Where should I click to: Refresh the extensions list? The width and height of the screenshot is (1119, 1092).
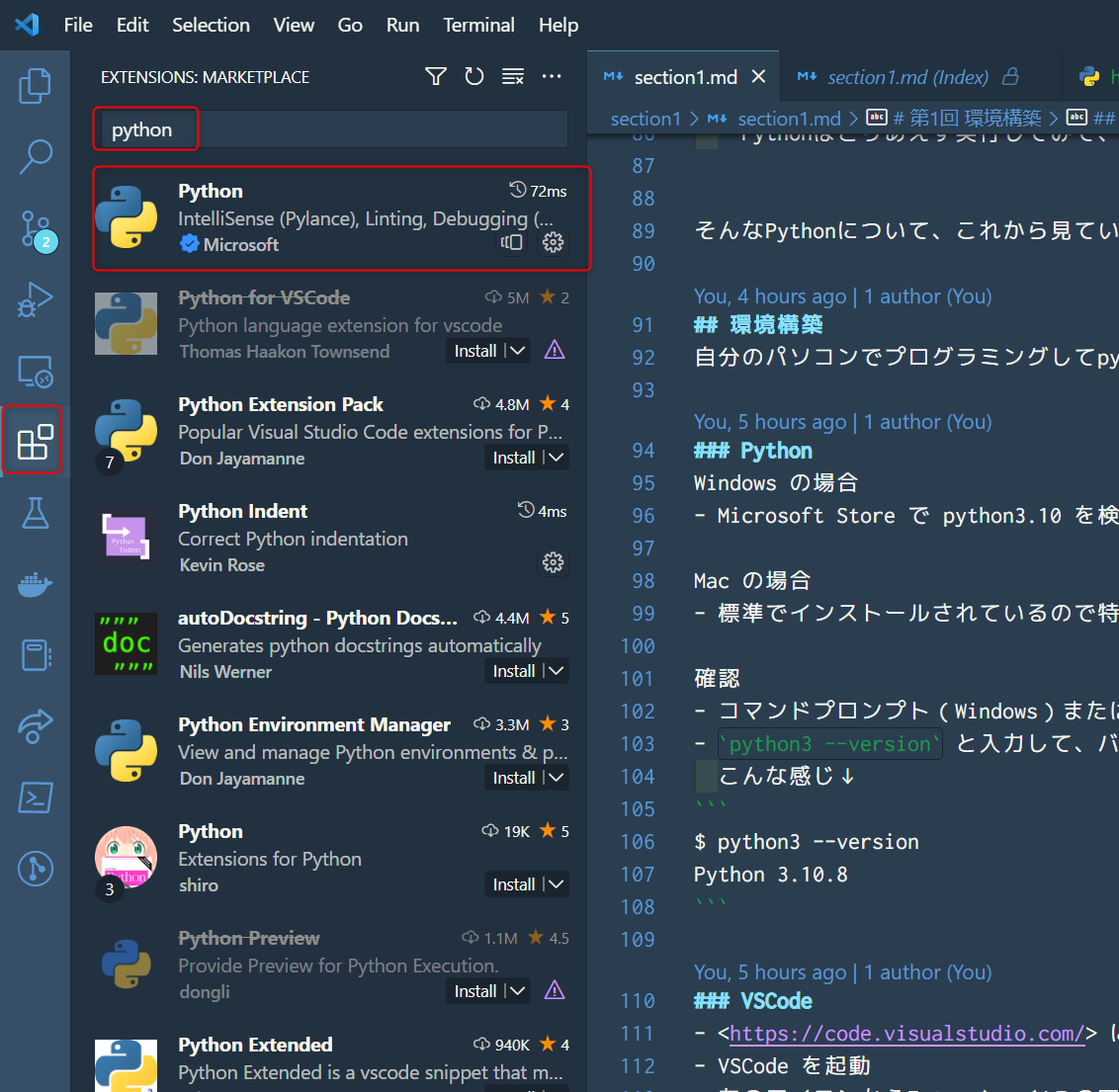(x=474, y=75)
